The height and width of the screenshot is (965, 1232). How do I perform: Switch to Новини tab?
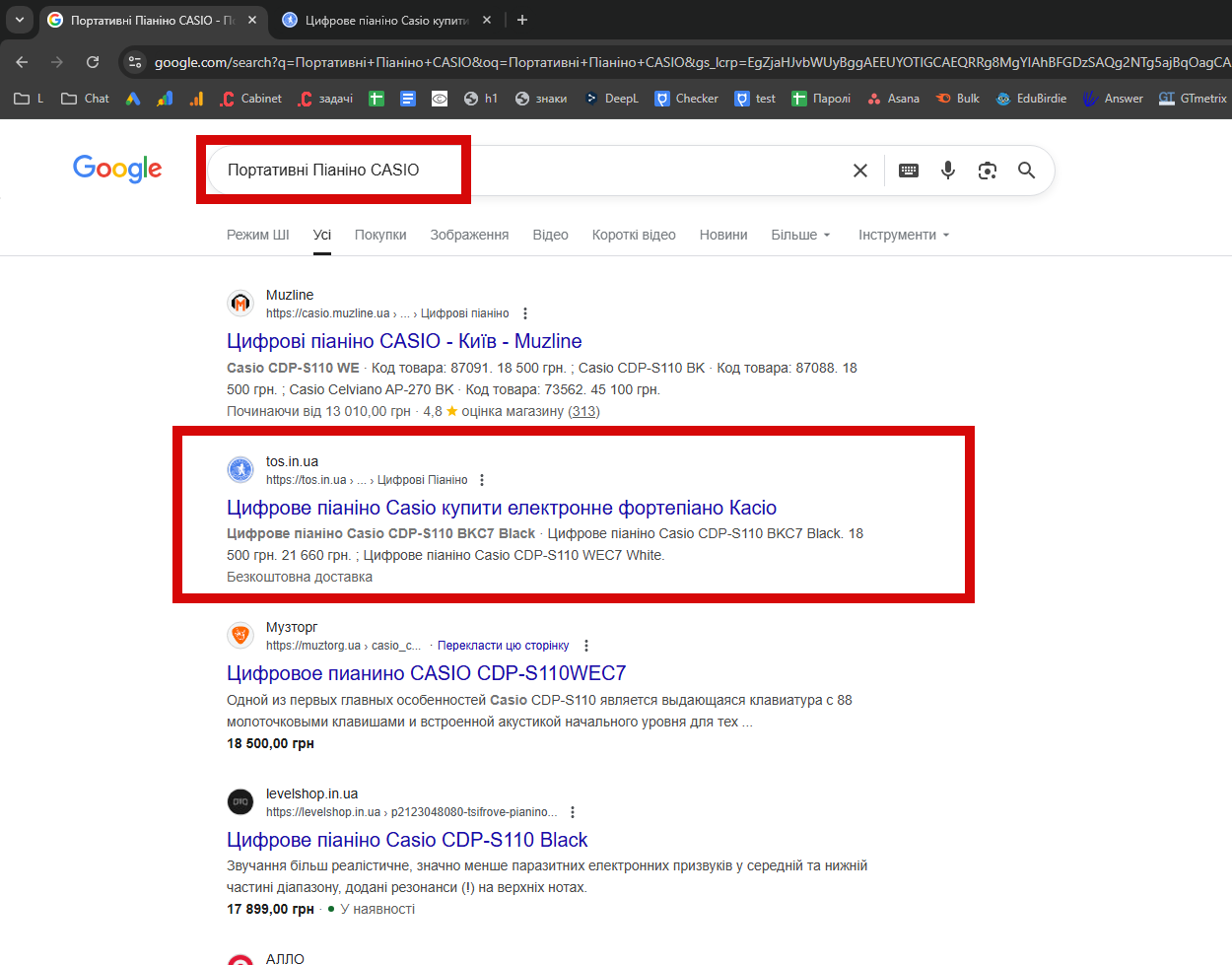(723, 235)
